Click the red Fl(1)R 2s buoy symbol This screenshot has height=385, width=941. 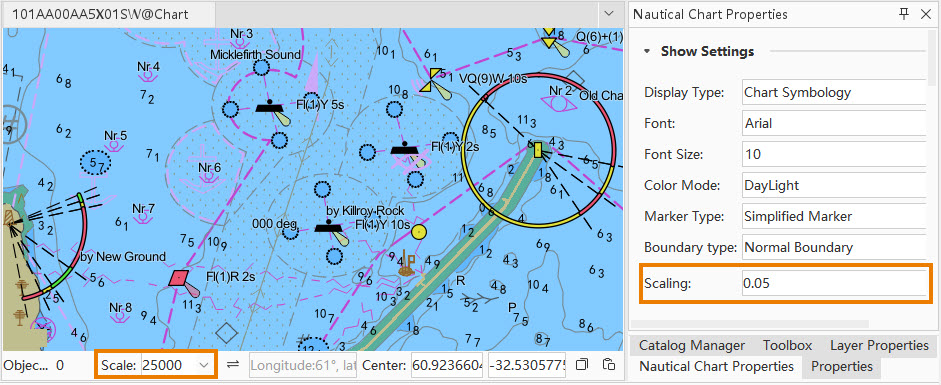coord(179,278)
